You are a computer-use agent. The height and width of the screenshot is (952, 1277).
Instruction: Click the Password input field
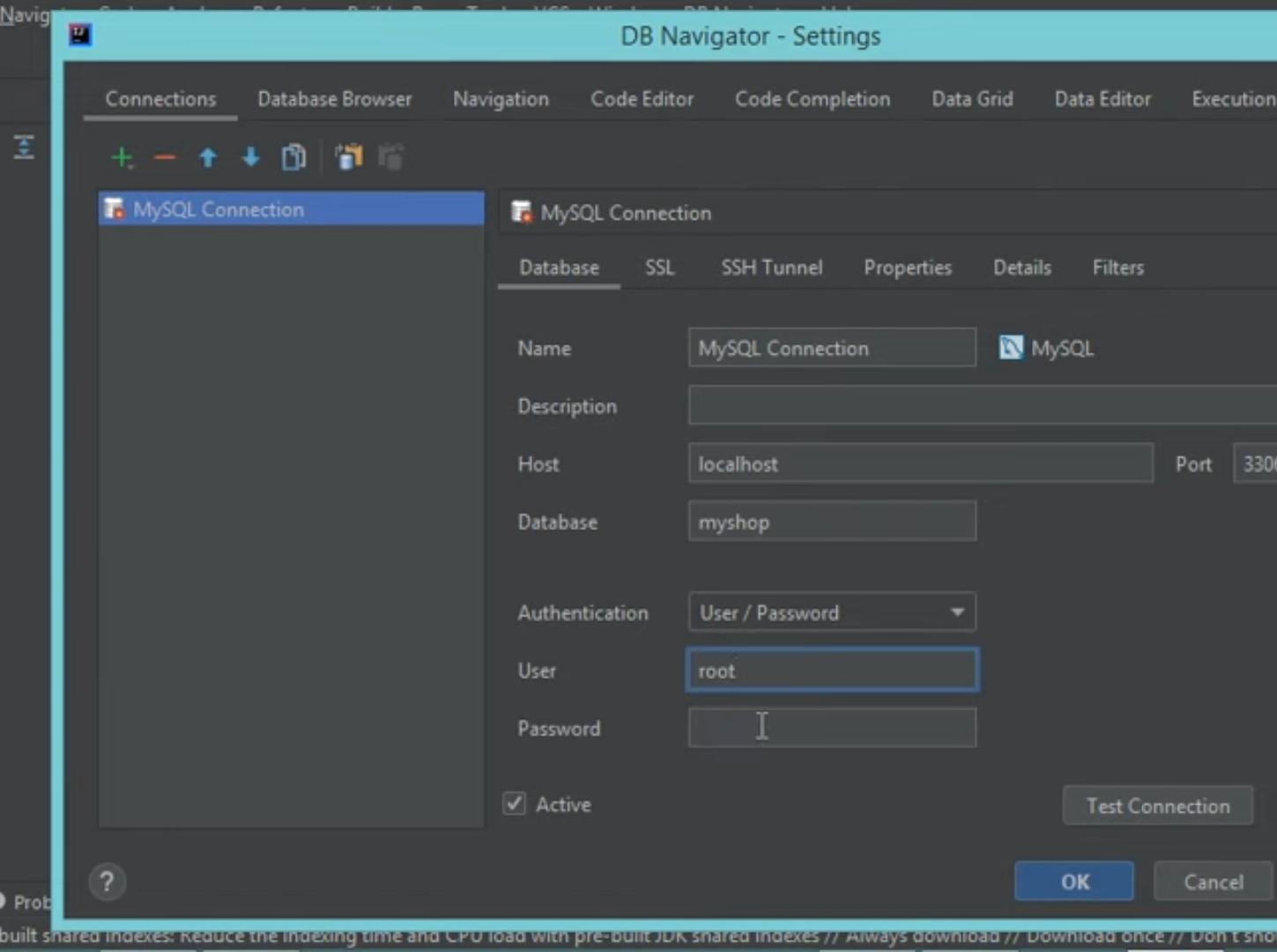tap(832, 728)
